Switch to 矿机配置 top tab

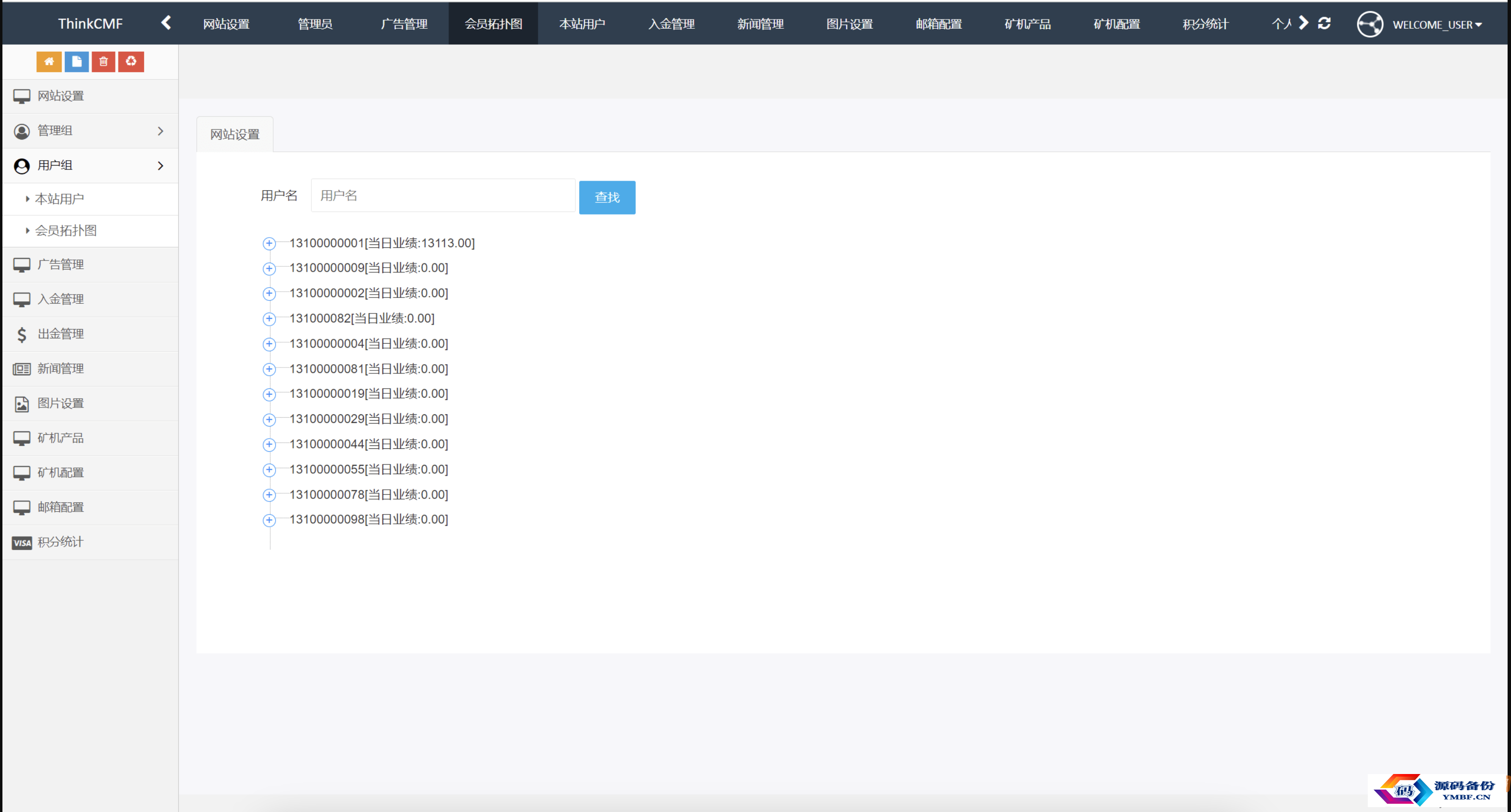click(x=1117, y=23)
